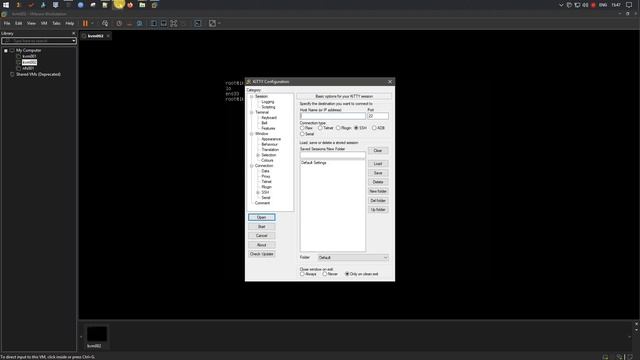The image size is (640, 360).
Task: Click the Delete session button
Action: 378,182
